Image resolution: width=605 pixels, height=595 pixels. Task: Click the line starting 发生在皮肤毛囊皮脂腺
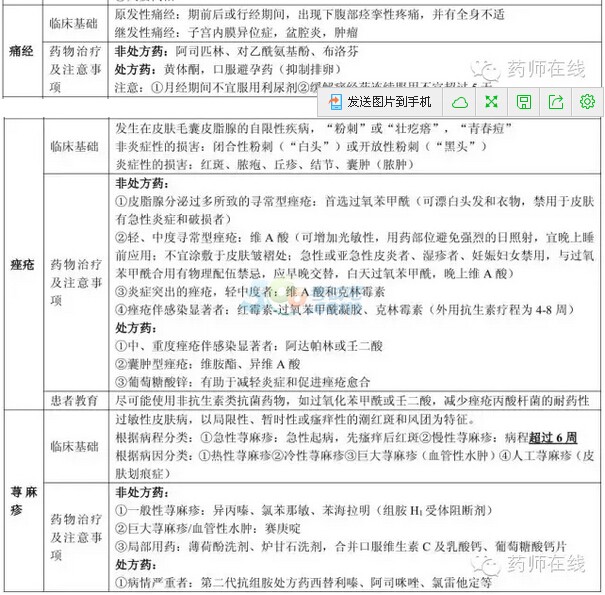point(313,128)
